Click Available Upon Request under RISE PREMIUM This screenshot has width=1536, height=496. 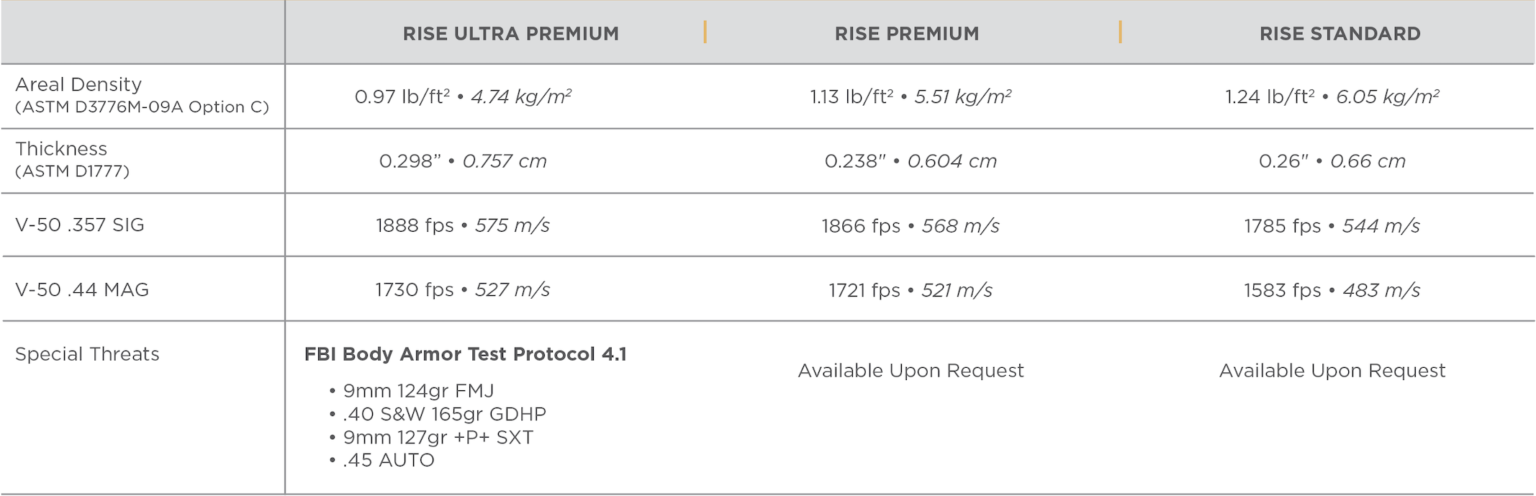[x=911, y=371]
